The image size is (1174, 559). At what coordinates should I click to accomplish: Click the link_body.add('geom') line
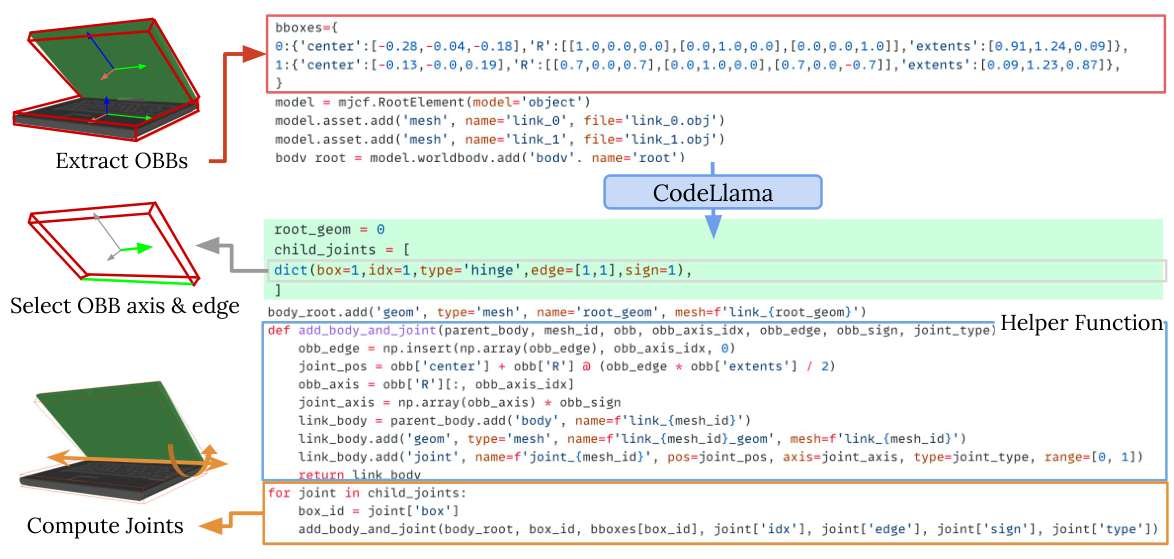[633, 439]
